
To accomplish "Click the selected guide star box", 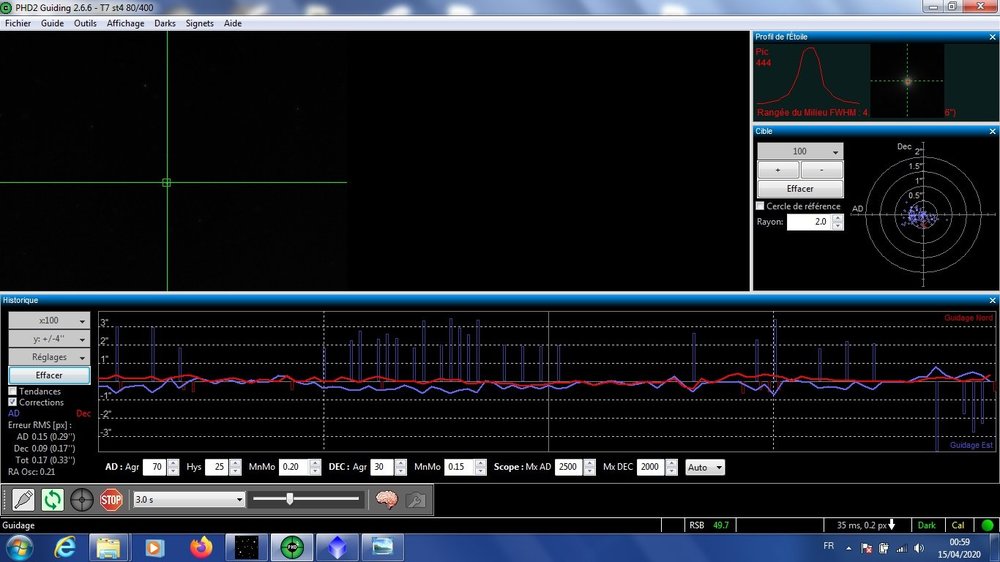I will (x=166, y=183).
